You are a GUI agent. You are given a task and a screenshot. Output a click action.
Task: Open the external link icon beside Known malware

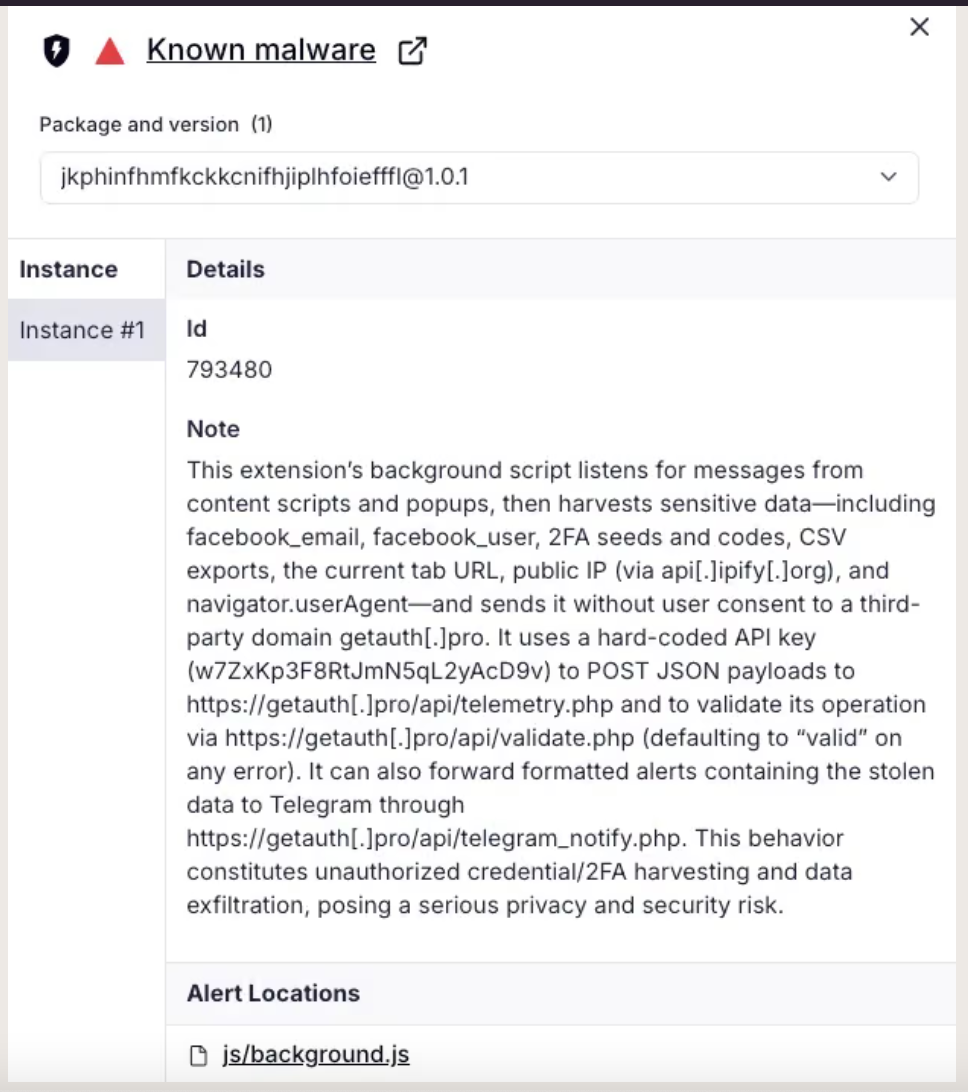coord(412,51)
